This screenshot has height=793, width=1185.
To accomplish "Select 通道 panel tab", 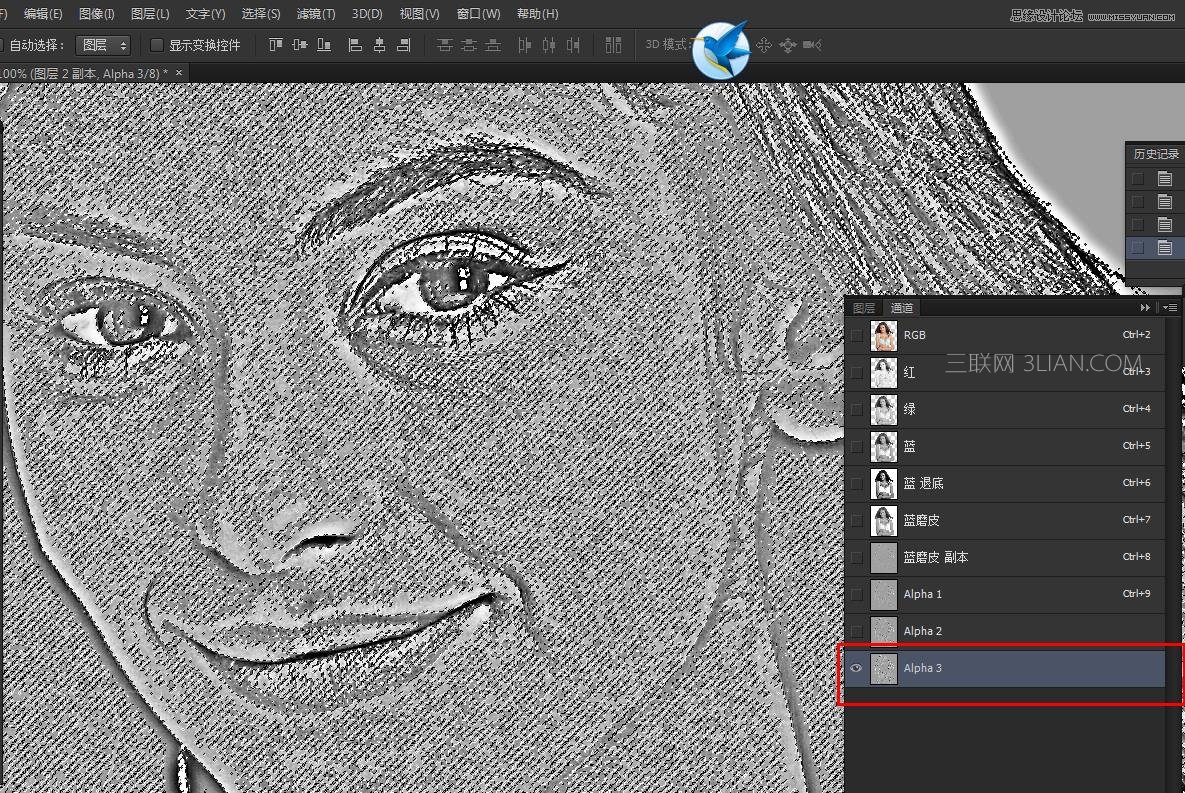I will [902, 308].
